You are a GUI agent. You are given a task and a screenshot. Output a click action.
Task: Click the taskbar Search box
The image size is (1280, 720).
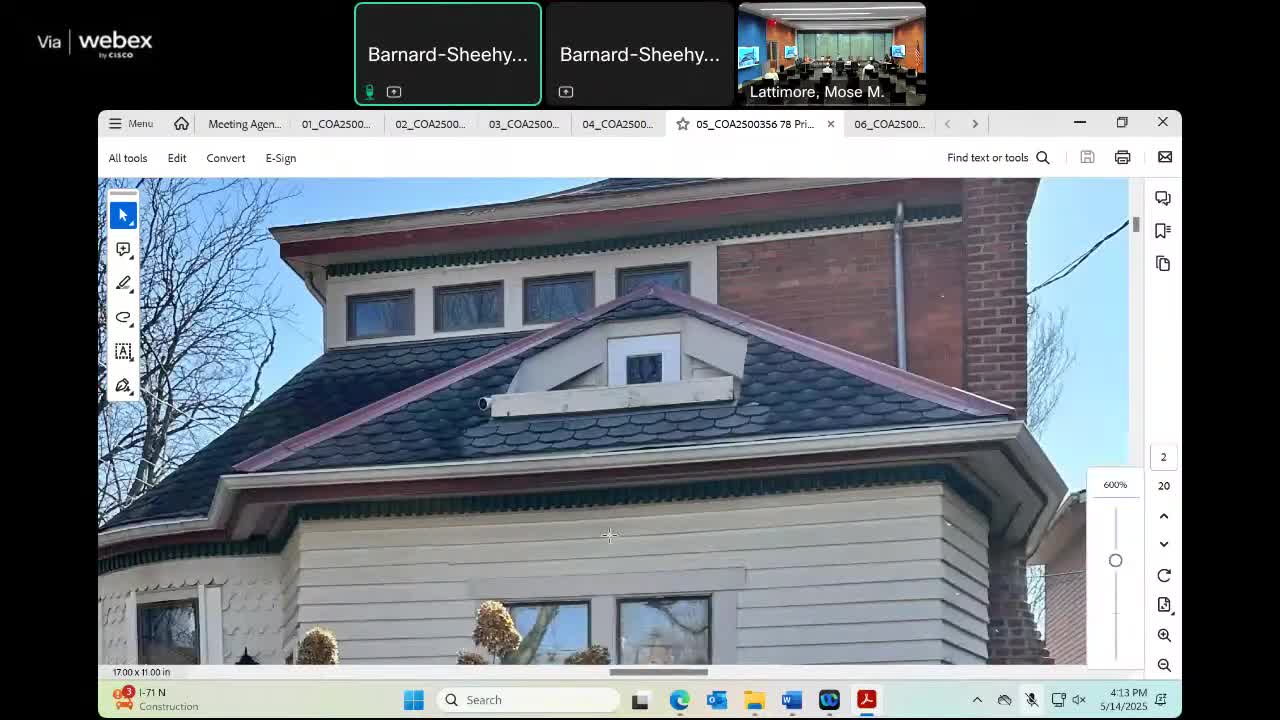click(529, 700)
